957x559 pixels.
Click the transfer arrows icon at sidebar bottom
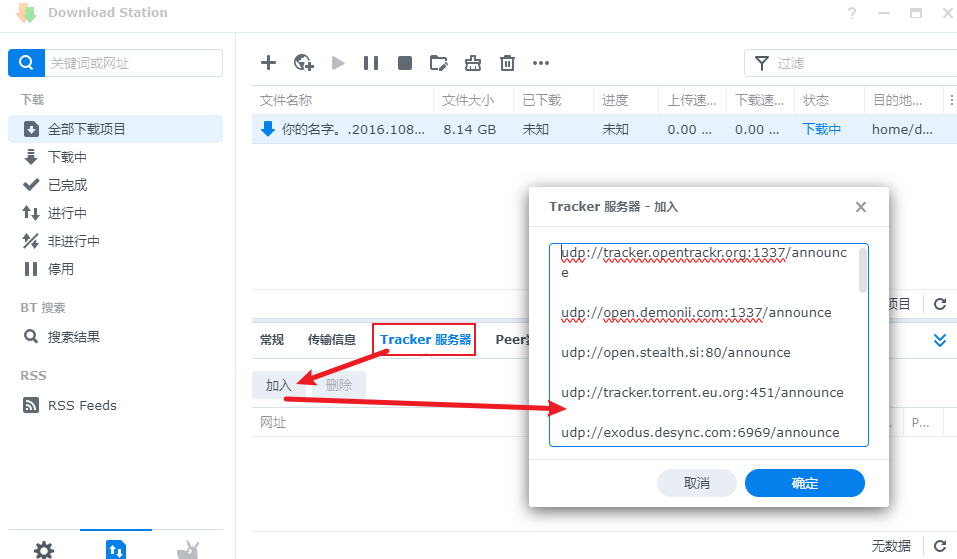tap(116, 549)
